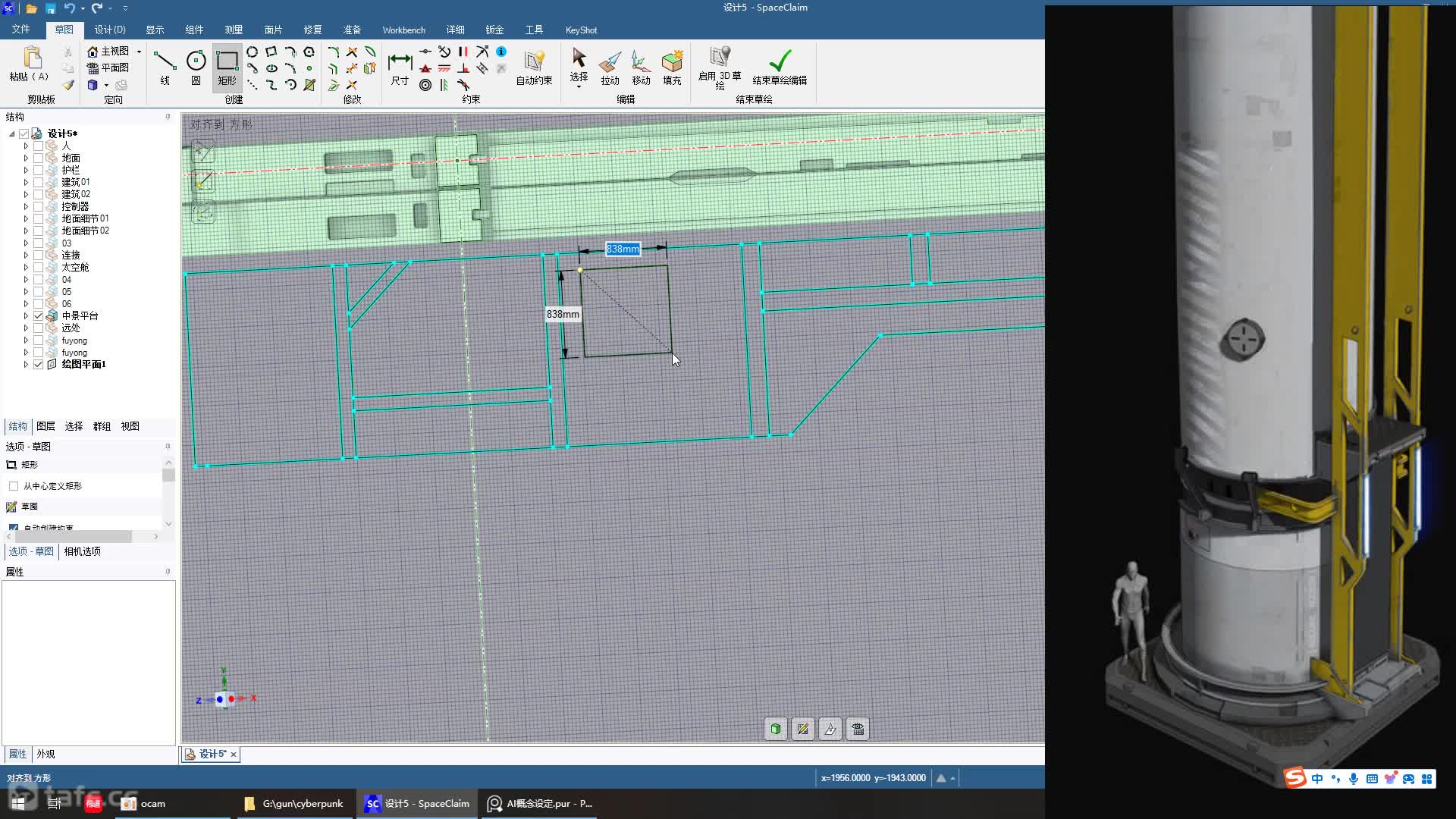Screen dimensions: 1456x819
Task: Switch to the 外观 properties tab
Action: 45,754
